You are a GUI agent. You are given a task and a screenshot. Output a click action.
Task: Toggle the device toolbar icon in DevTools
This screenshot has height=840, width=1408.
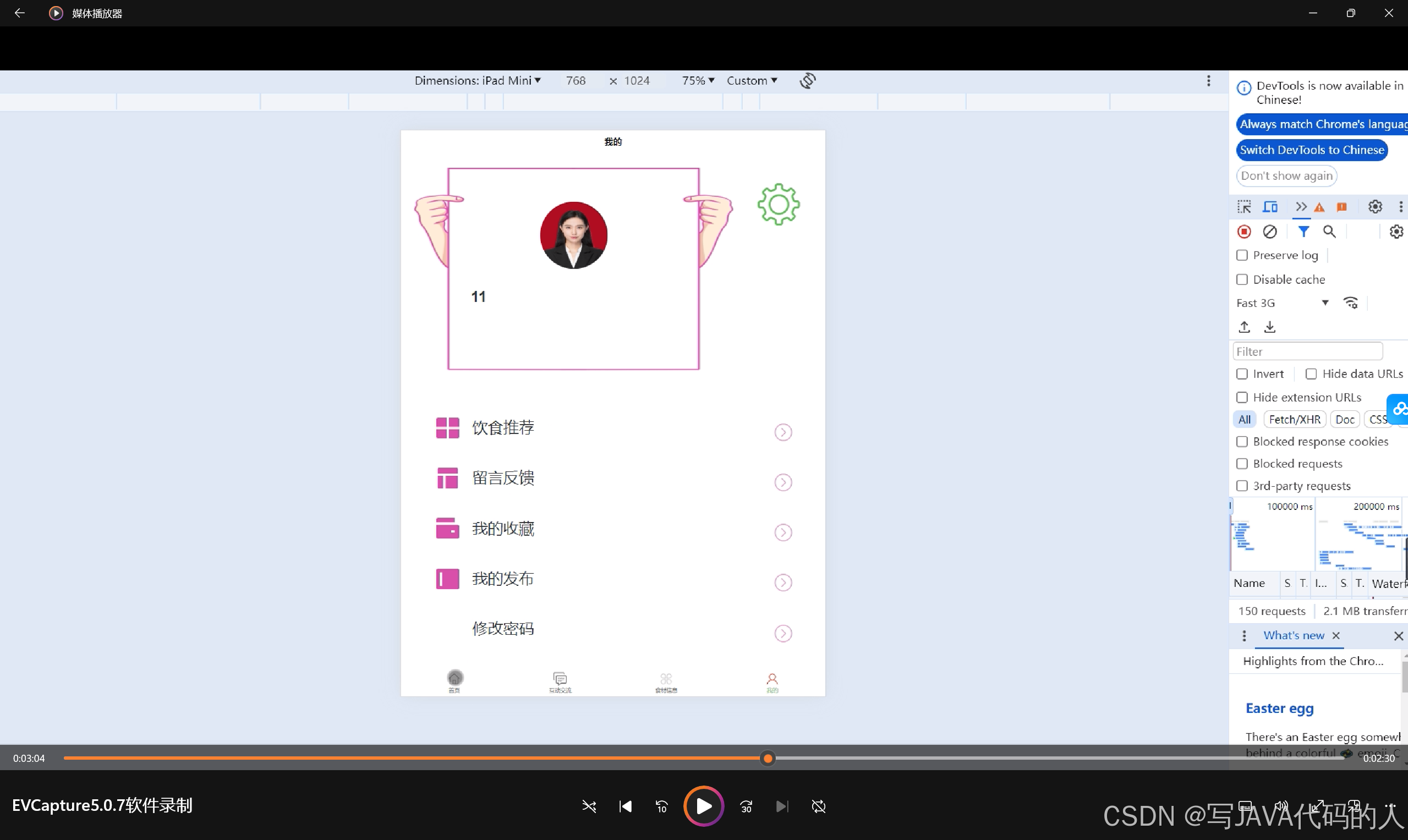tap(1270, 207)
